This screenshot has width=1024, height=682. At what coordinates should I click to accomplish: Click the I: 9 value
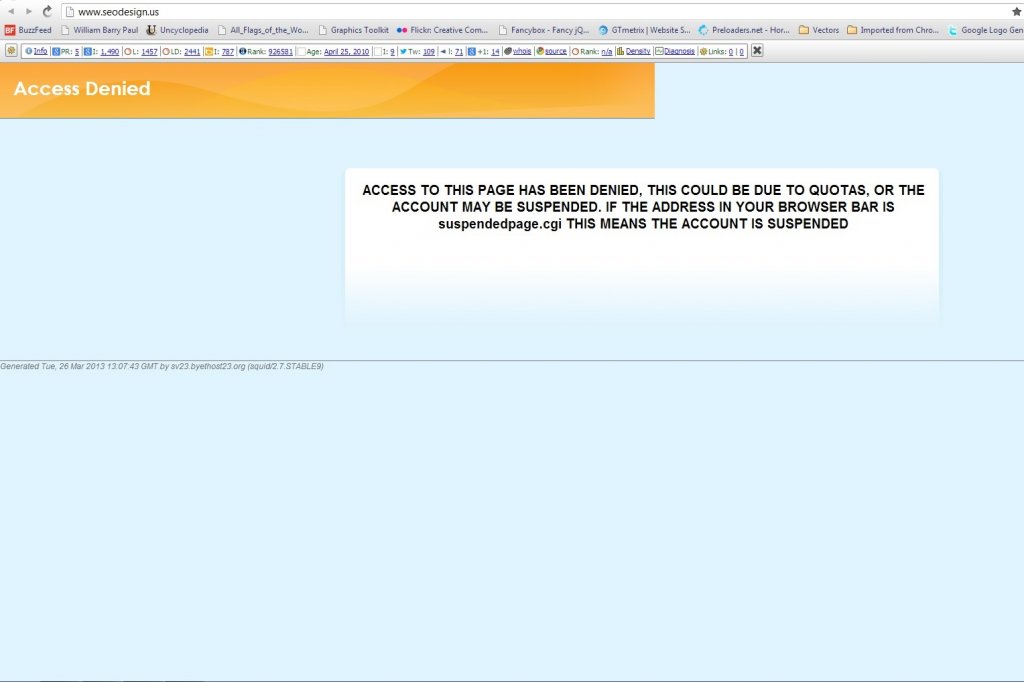tap(392, 52)
